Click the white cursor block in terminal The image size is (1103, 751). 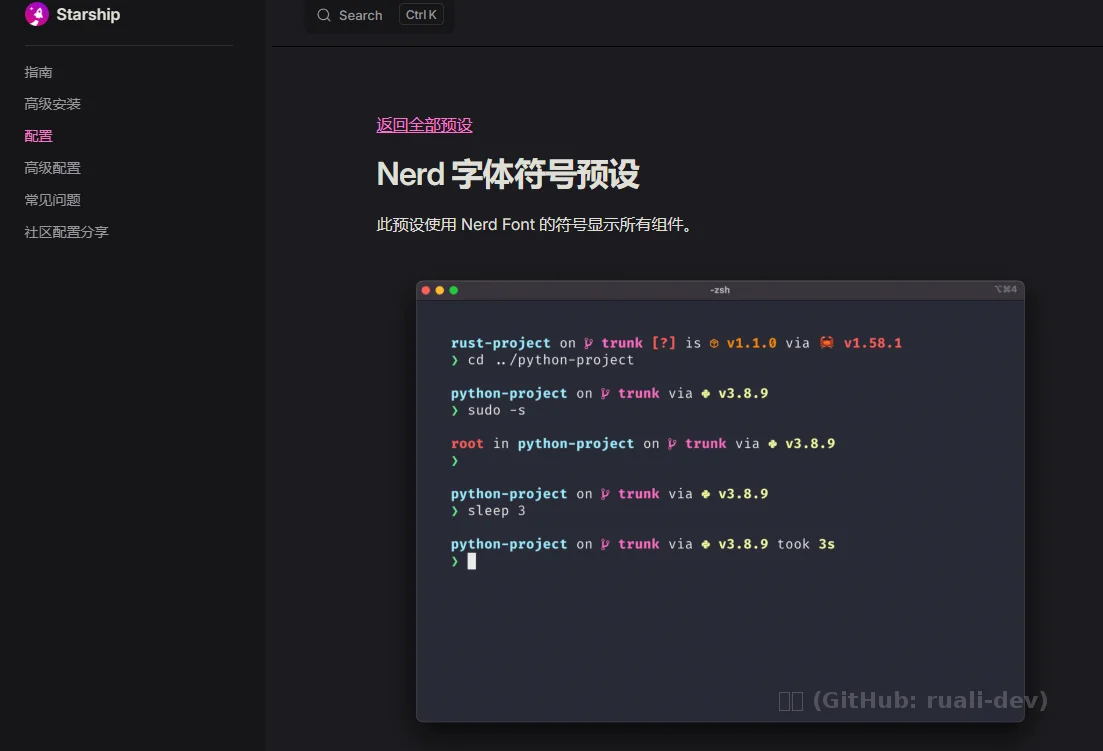tap(472, 561)
